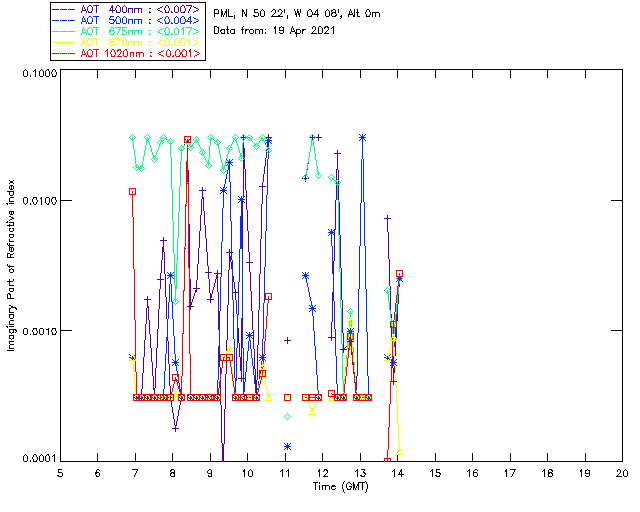
Task: Click the yellow triangle marker at chart bottom near time 14
Action: point(400,452)
